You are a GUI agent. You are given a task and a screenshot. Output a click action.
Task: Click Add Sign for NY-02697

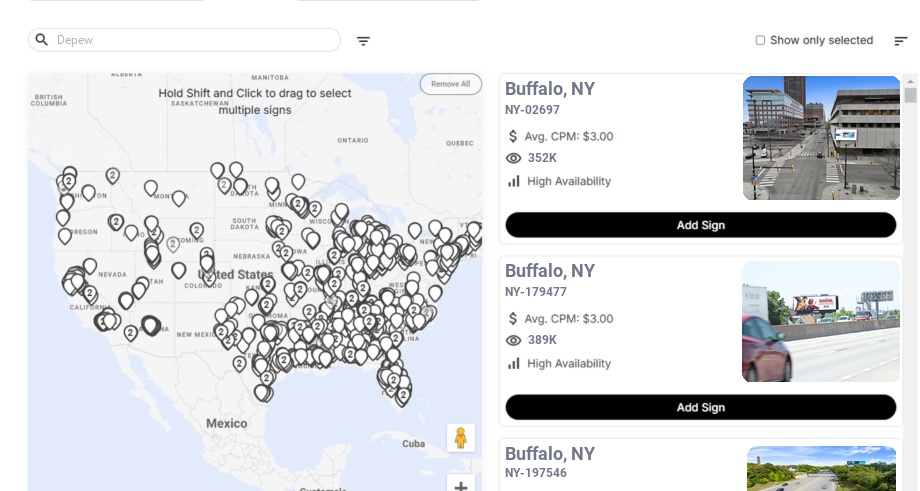pos(700,225)
